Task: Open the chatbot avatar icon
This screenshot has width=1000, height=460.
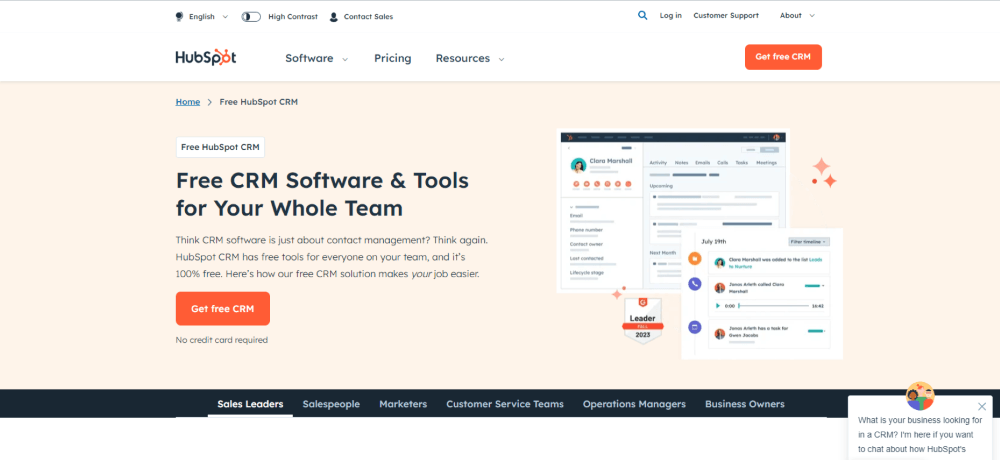Action: (x=920, y=396)
